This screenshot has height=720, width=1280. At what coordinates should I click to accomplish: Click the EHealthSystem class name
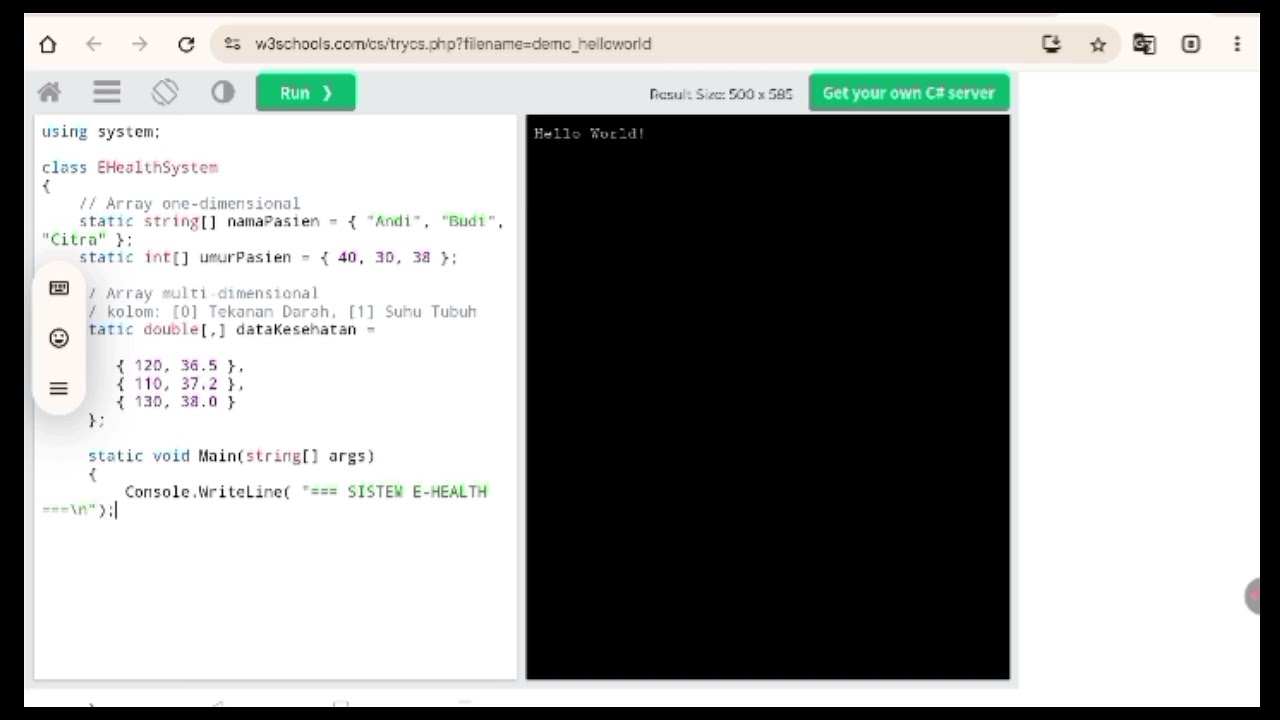(x=157, y=168)
